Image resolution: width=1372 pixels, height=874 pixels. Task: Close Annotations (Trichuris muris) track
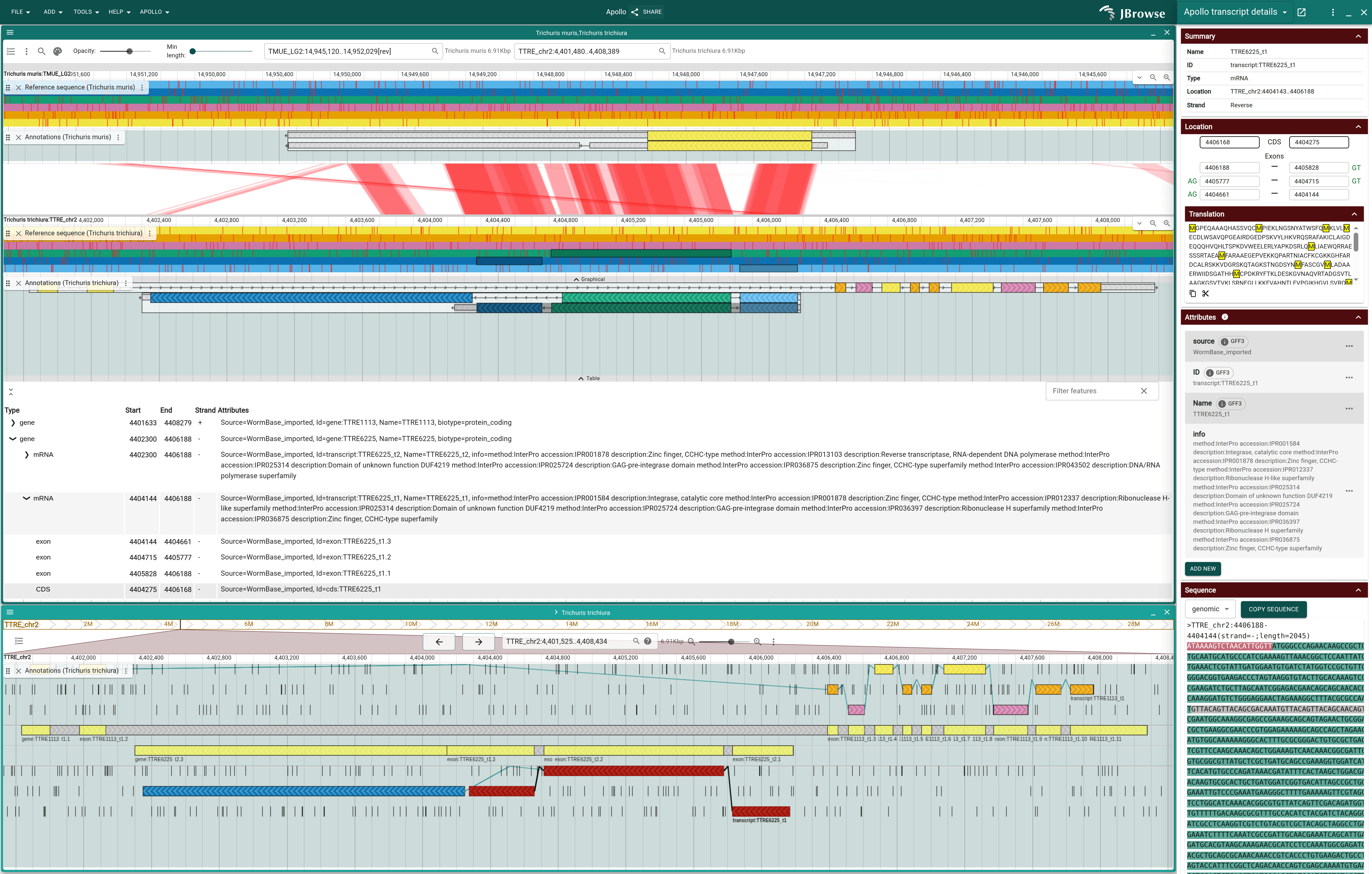(19, 137)
